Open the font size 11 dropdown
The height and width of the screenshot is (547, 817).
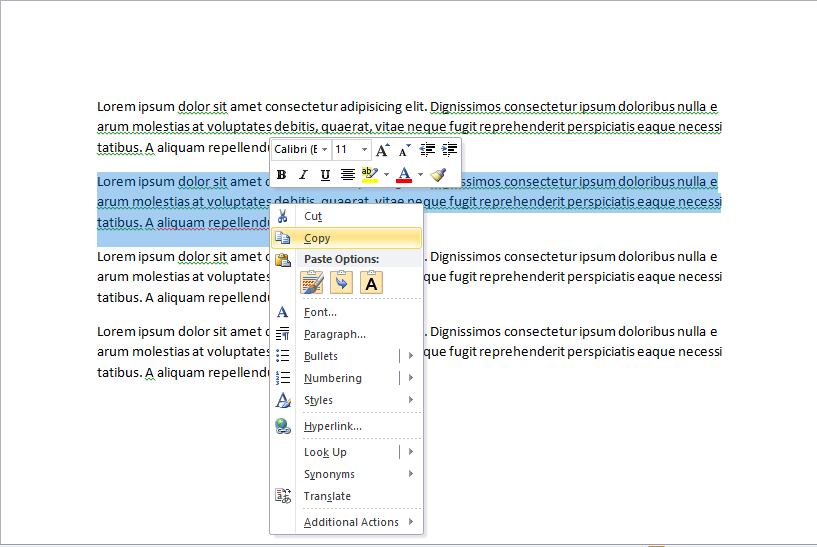point(365,150)
